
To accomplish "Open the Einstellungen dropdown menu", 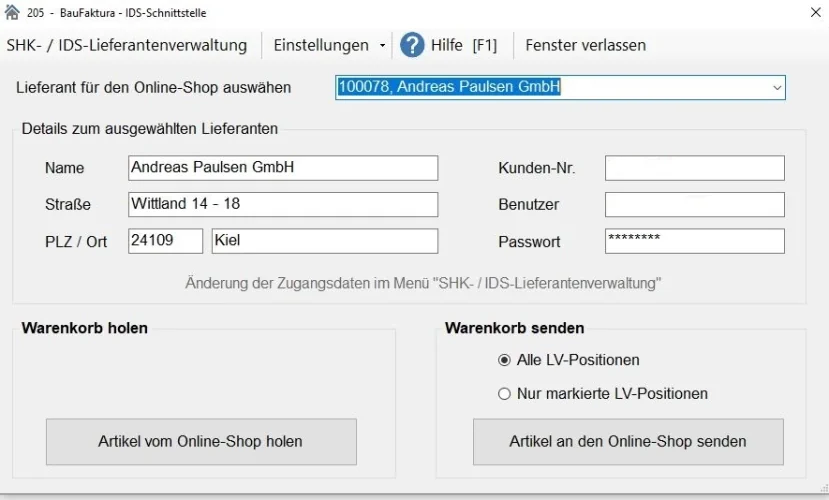I will [328, 45].
